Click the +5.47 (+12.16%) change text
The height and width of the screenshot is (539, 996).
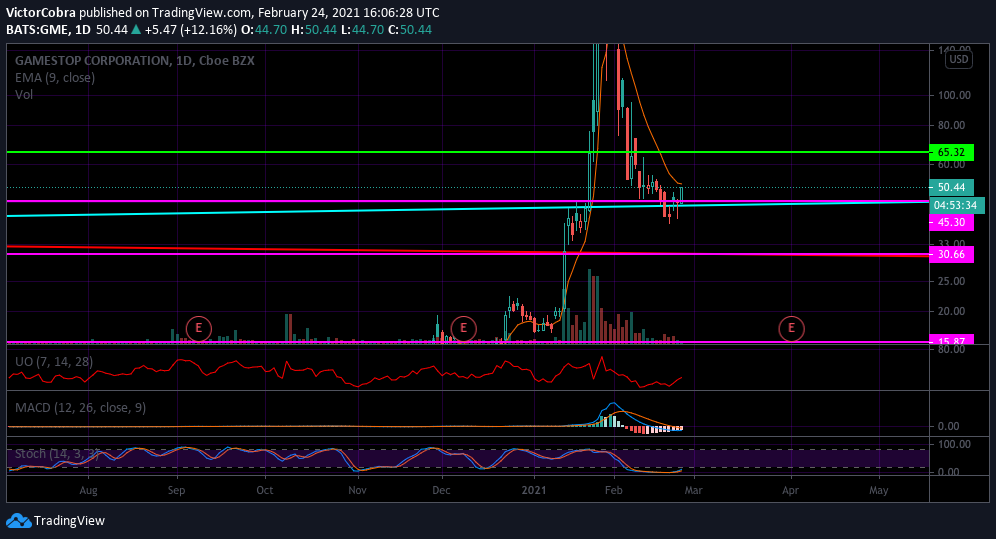(x=191, y=30)
